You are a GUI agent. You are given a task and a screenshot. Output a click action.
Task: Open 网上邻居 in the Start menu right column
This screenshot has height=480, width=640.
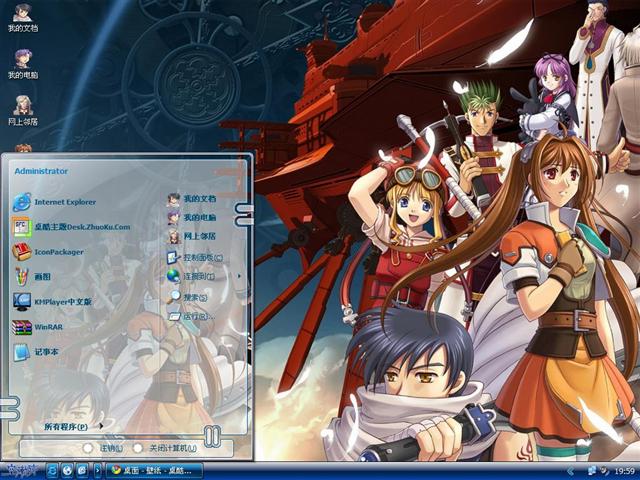tap(192, 236)
